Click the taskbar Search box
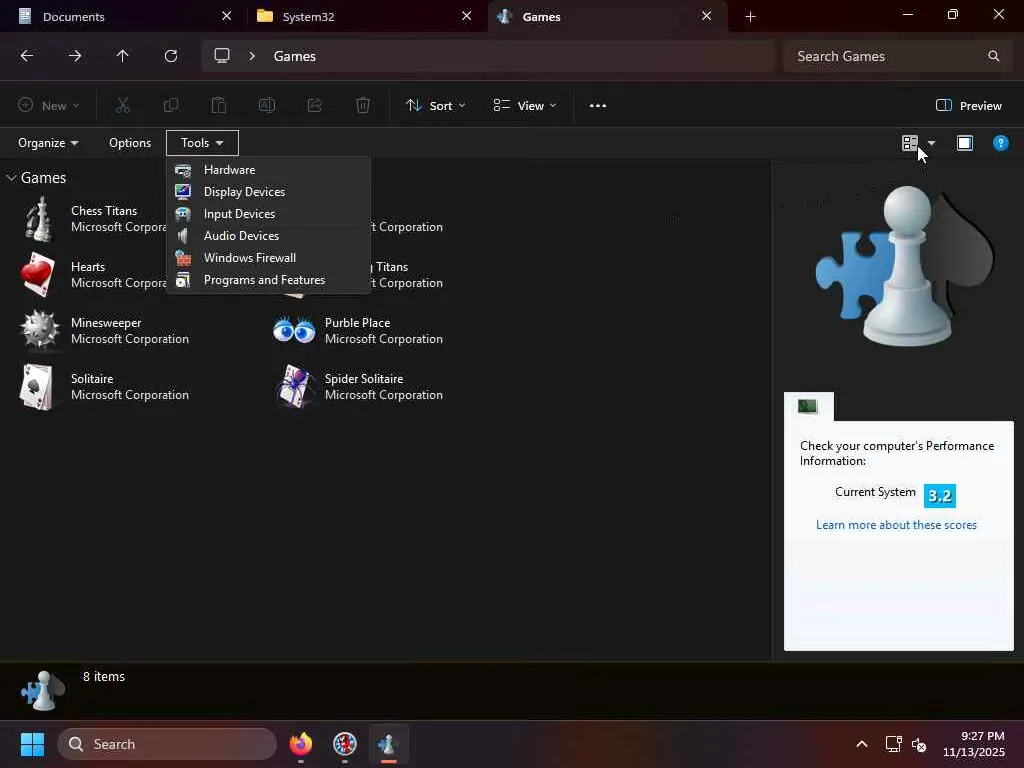Viewport: 1024px width, 768px height. (x=167, y=744)
